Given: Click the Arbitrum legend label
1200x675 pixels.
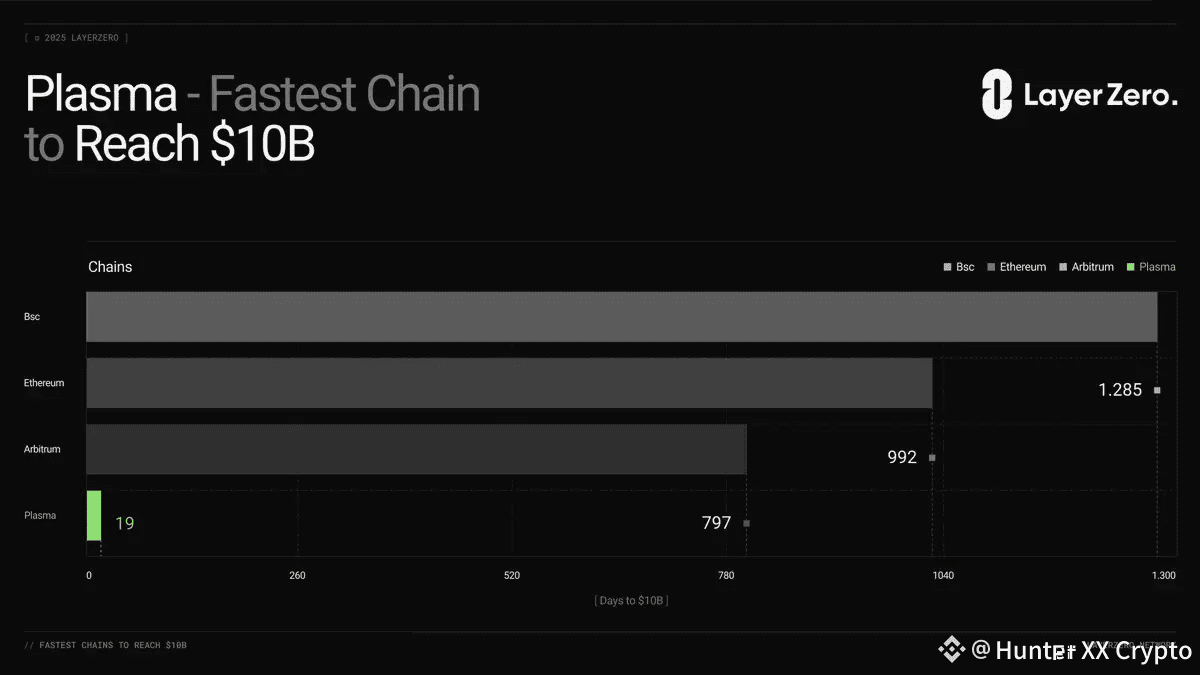Looking at the screenshot, I should pyautogui.click(x=1092, y=267).
